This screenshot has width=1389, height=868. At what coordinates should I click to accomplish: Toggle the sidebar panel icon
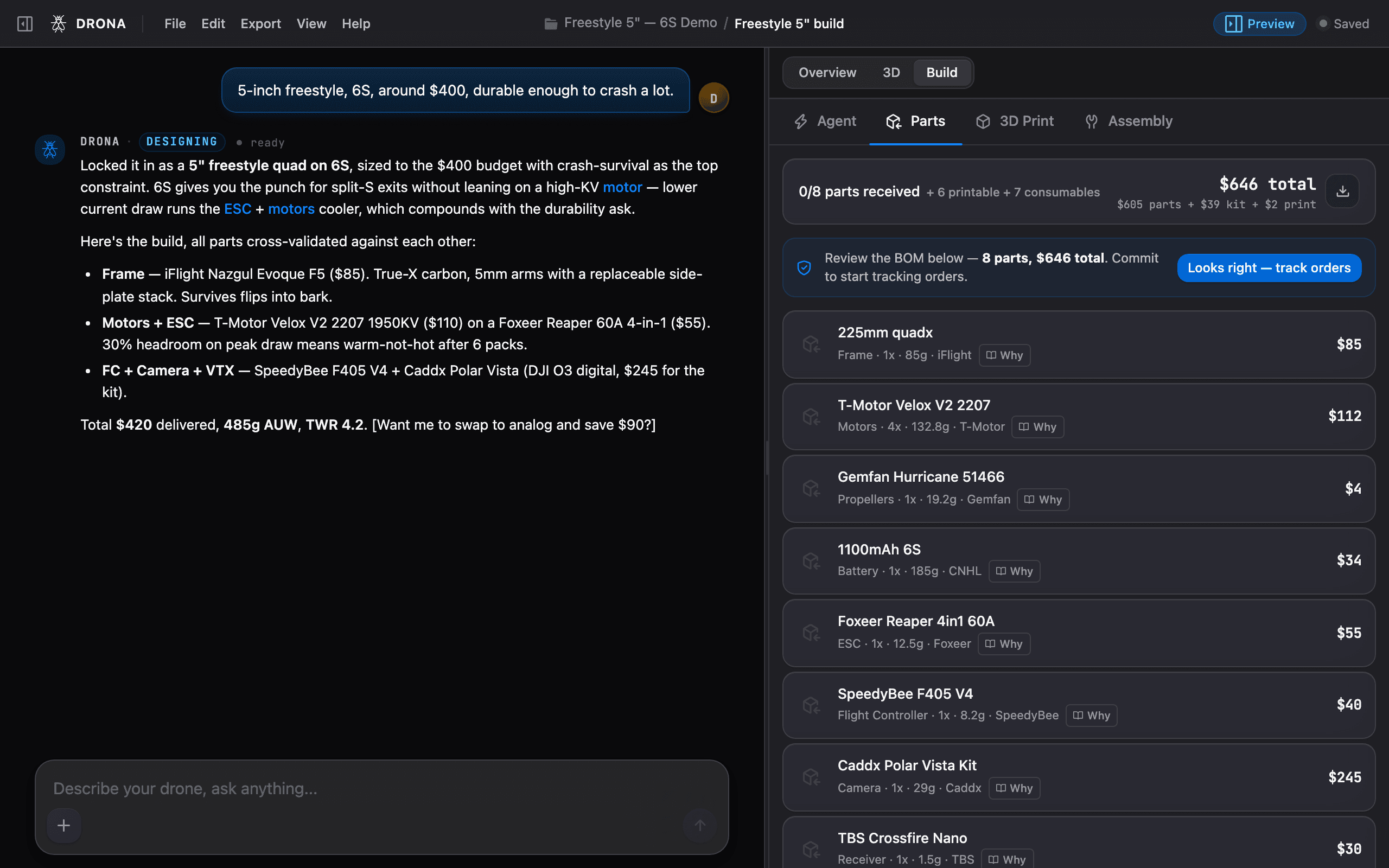coord(24,23)
